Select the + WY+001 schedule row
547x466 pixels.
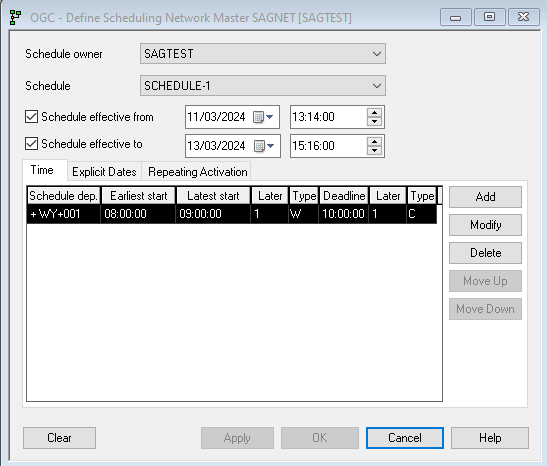coord(232,214)
